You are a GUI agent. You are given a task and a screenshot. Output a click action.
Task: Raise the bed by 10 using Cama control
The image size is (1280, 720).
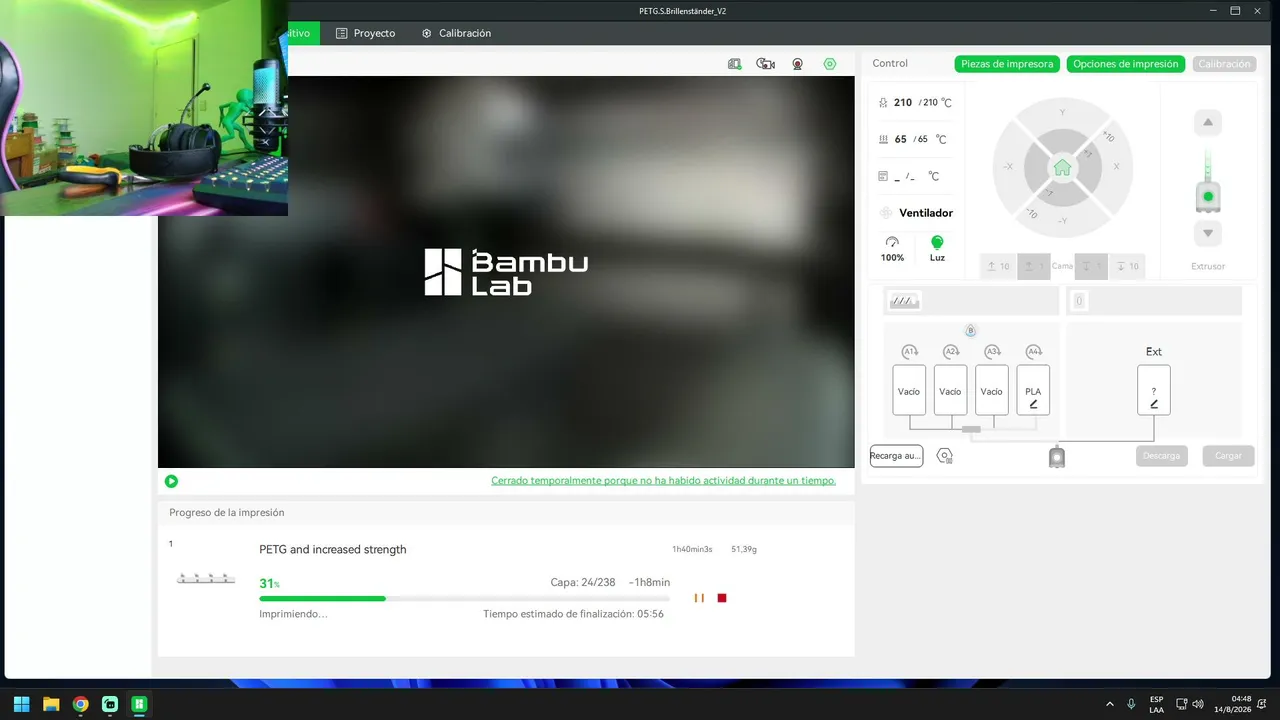point(998,266)
